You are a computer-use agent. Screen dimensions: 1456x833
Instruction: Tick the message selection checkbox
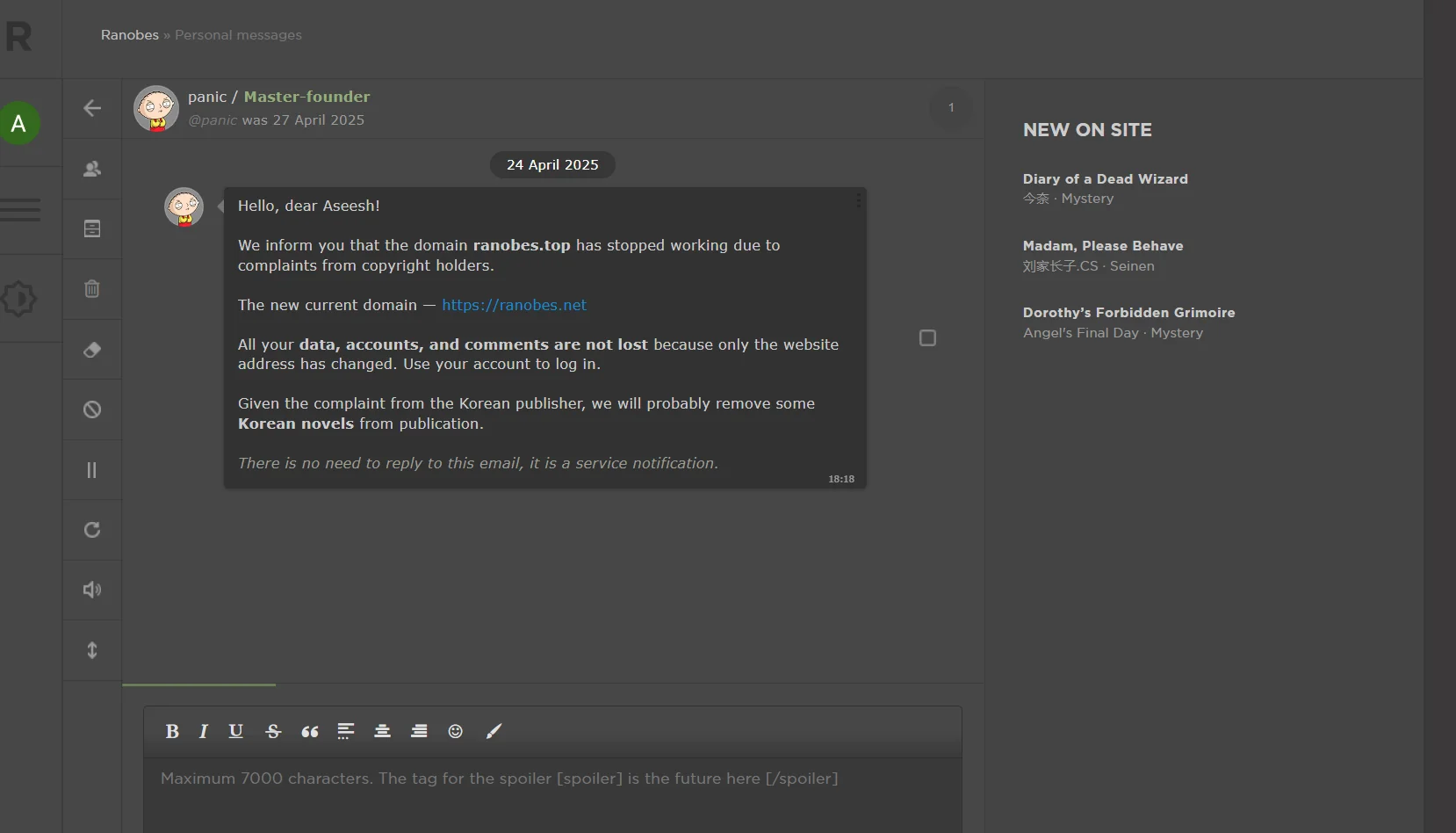click(x=927, y=338)
